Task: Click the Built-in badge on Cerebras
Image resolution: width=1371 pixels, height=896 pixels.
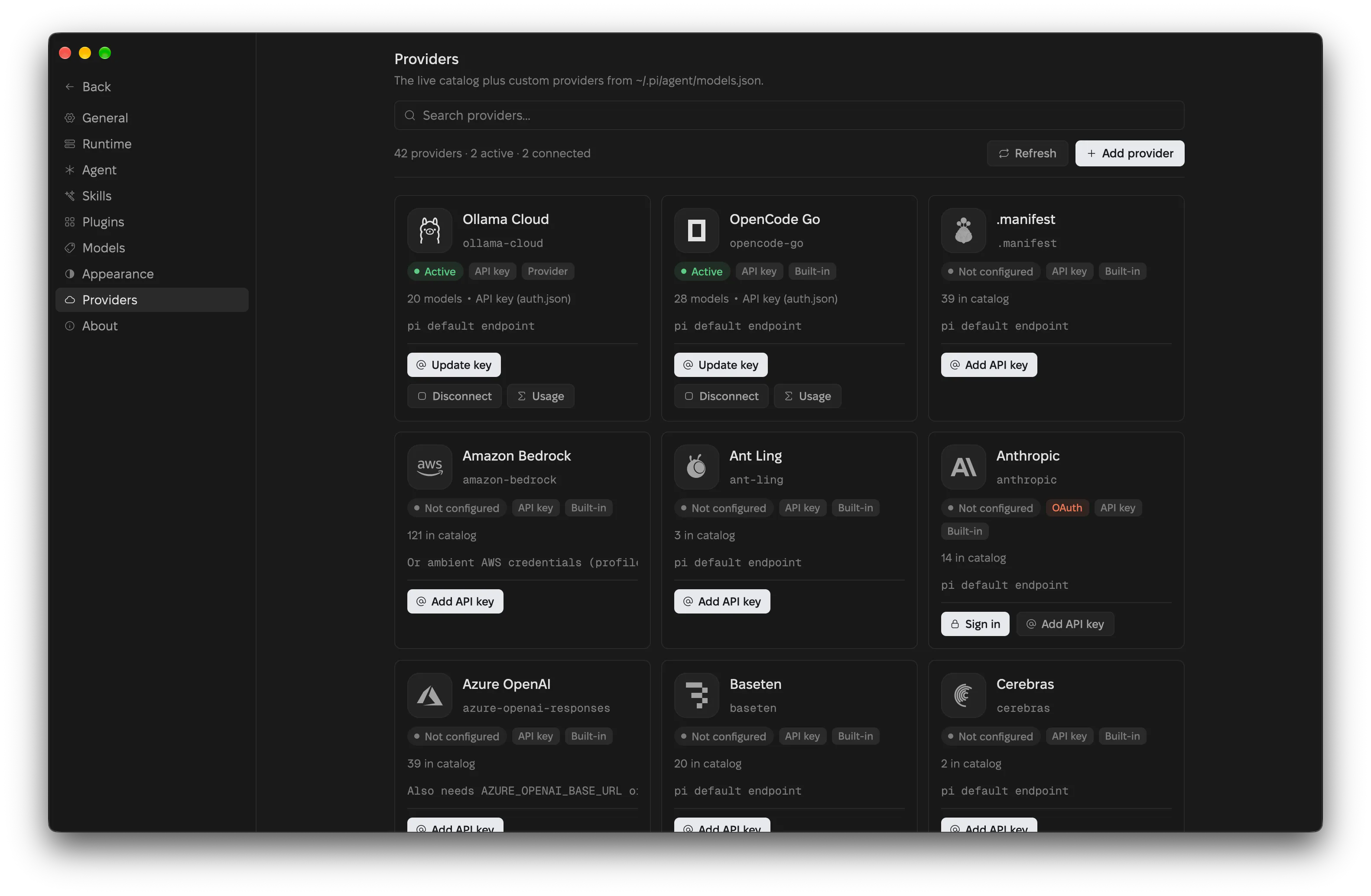Action: (1122, 737)
